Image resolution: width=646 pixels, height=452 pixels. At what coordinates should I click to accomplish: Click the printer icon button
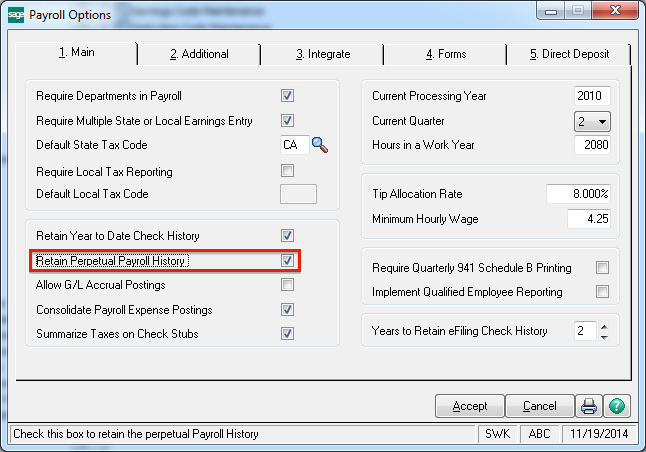[589, 406]
